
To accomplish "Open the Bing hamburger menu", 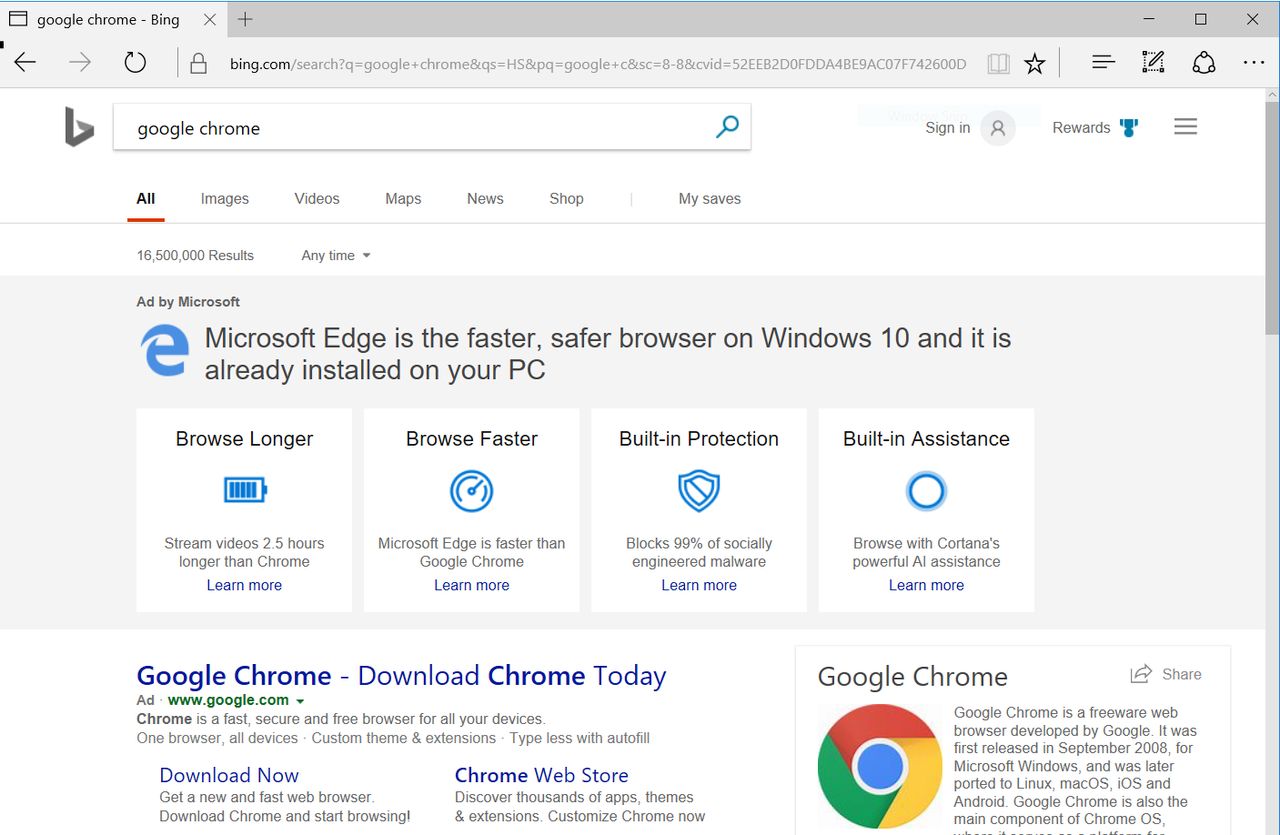I will pos(1186,127).
